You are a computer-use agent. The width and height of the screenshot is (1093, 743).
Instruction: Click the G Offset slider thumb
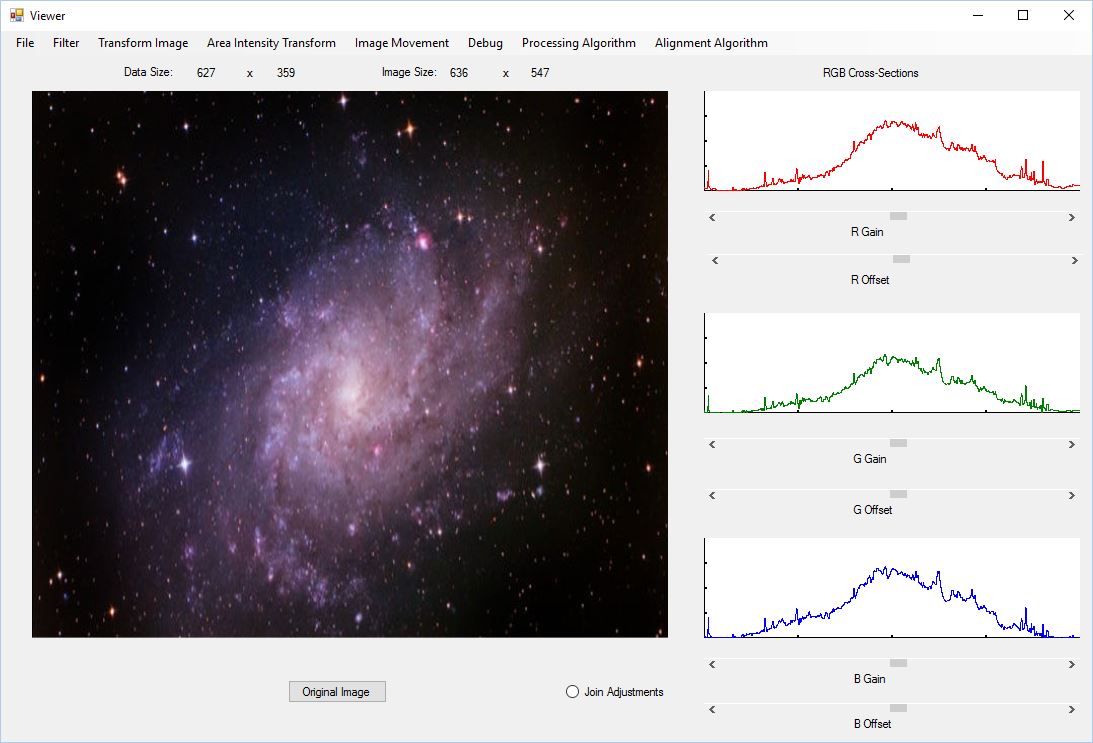[899, 495]
